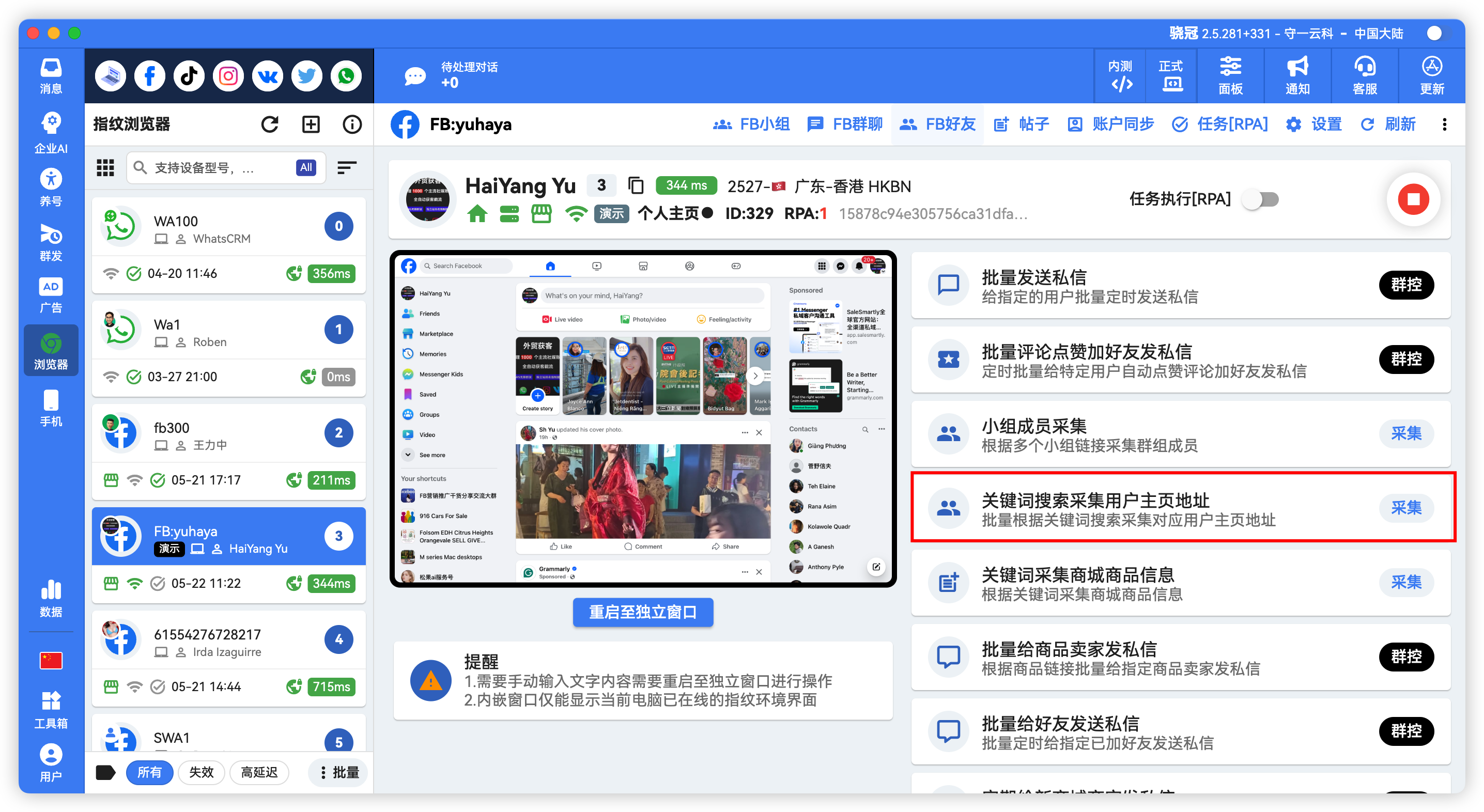The image size is (1484, 812).
Task: Select the 失效 filter option
Action: pyautogui.click(x=201, y=772)
